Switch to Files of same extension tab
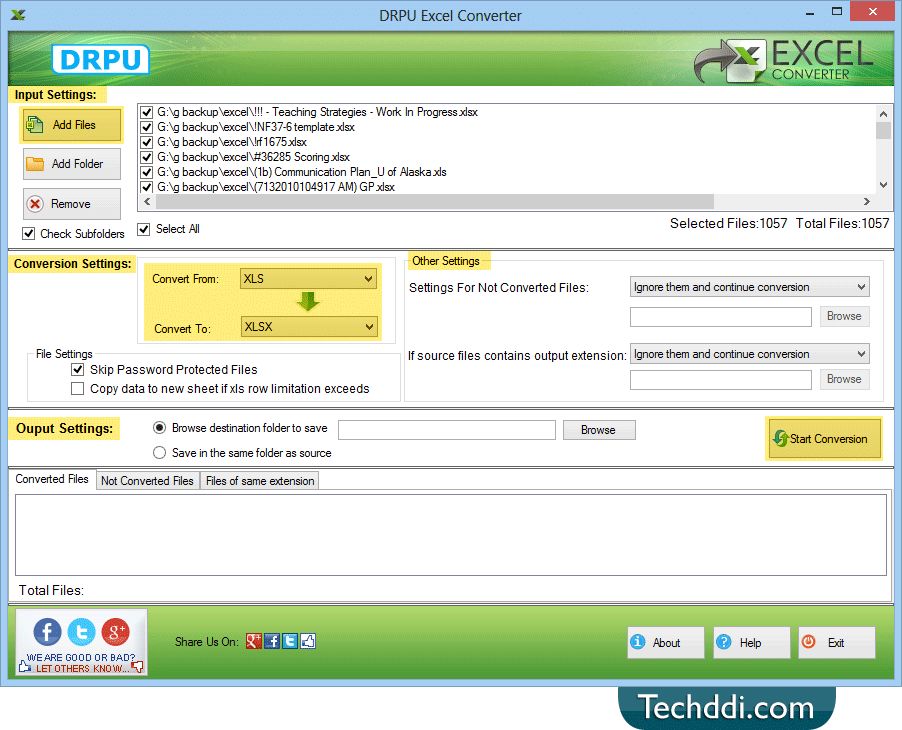The image size is (902, 730). [x=260, y=481]
